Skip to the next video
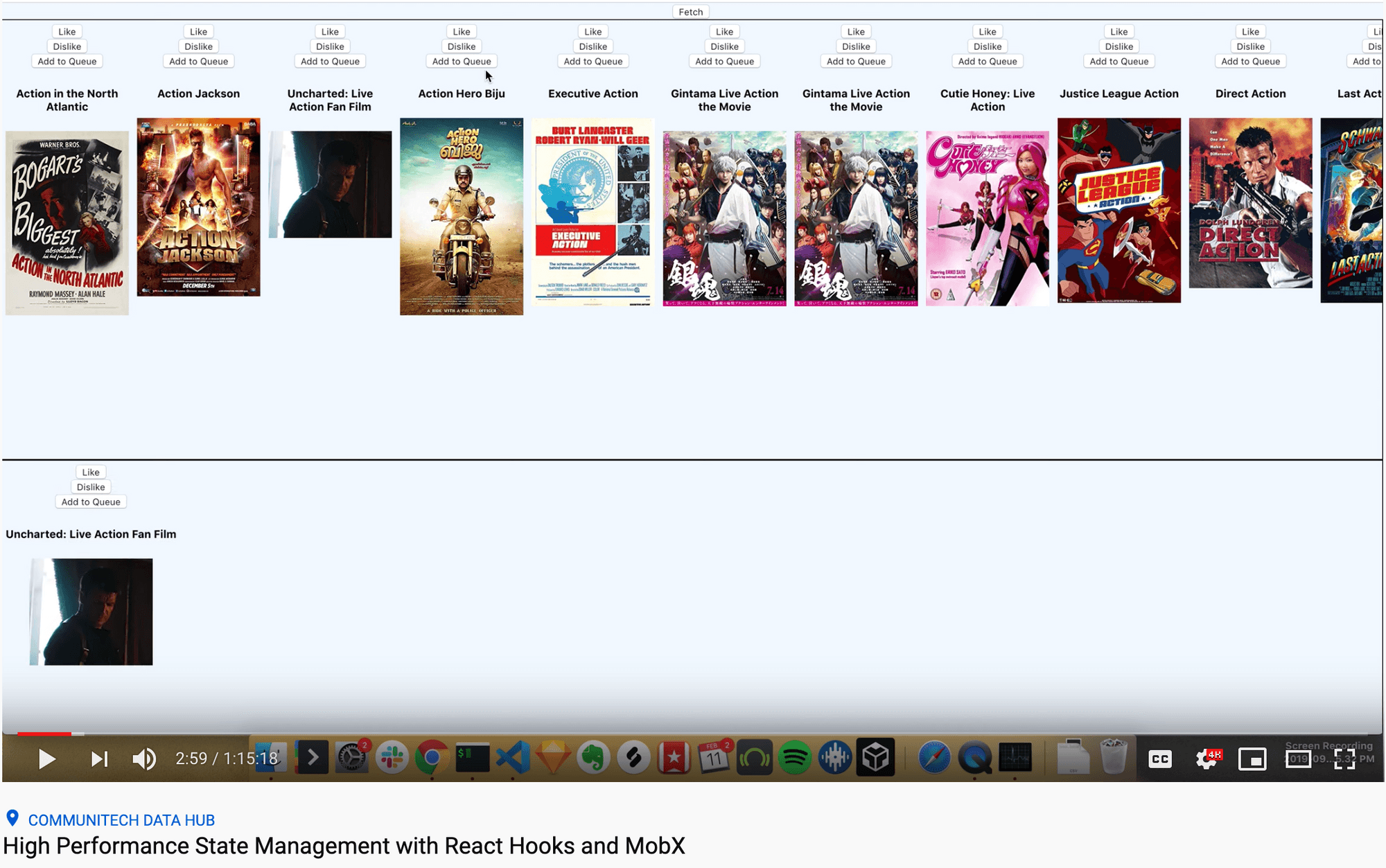Viewport: 1386px width, 868px height. tap(99, 759)
